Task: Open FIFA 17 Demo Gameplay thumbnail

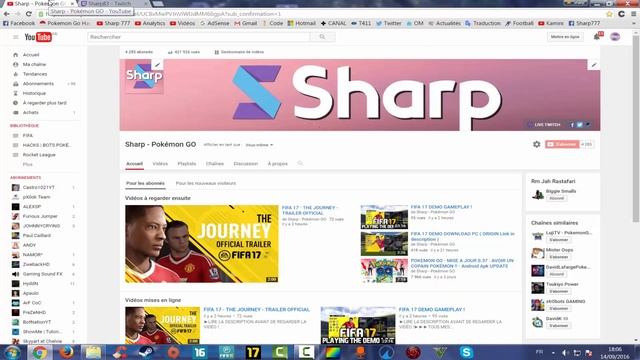Action: click(x=384, y=217)
